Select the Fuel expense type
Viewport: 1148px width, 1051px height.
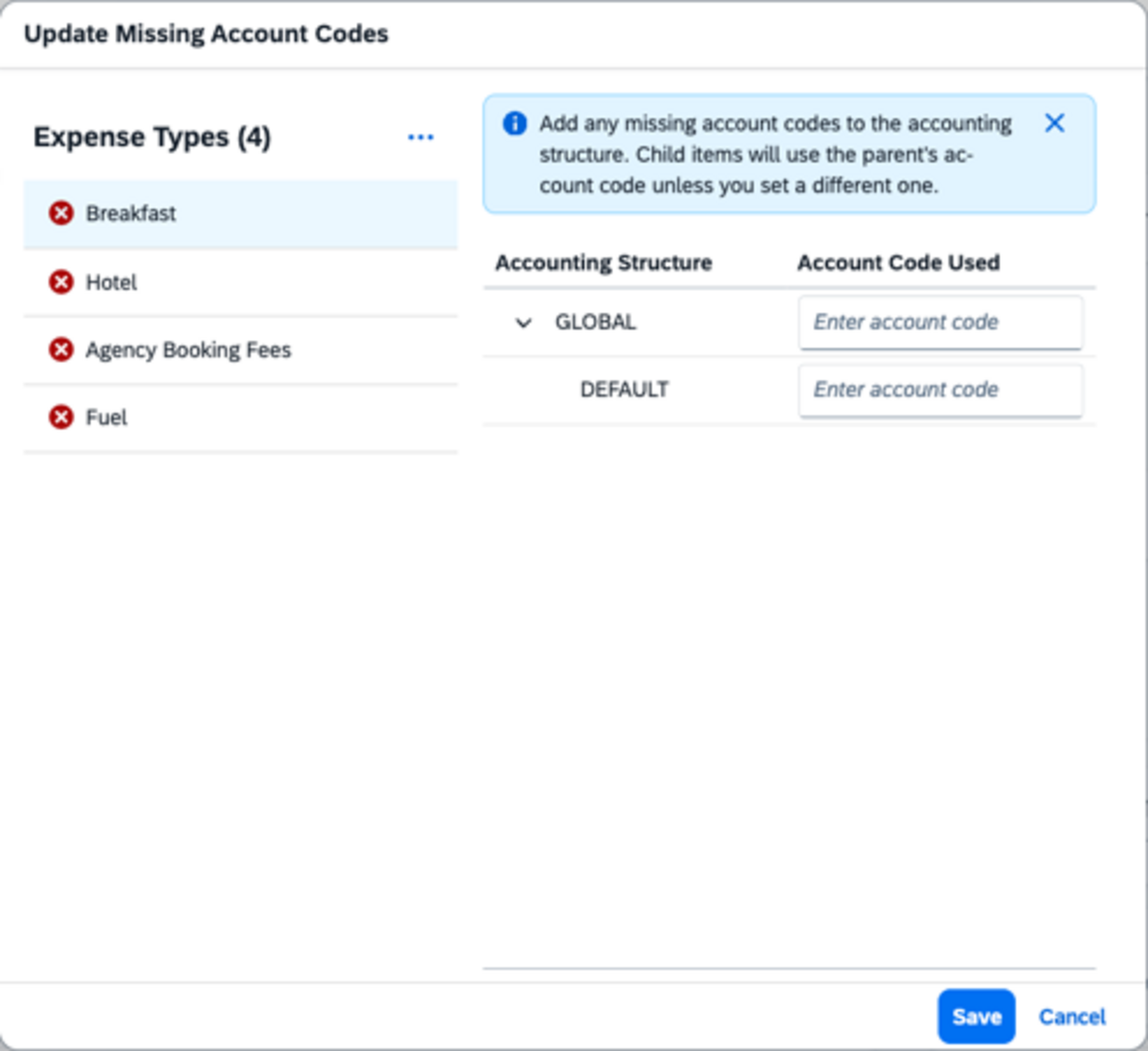click(240, 418)
